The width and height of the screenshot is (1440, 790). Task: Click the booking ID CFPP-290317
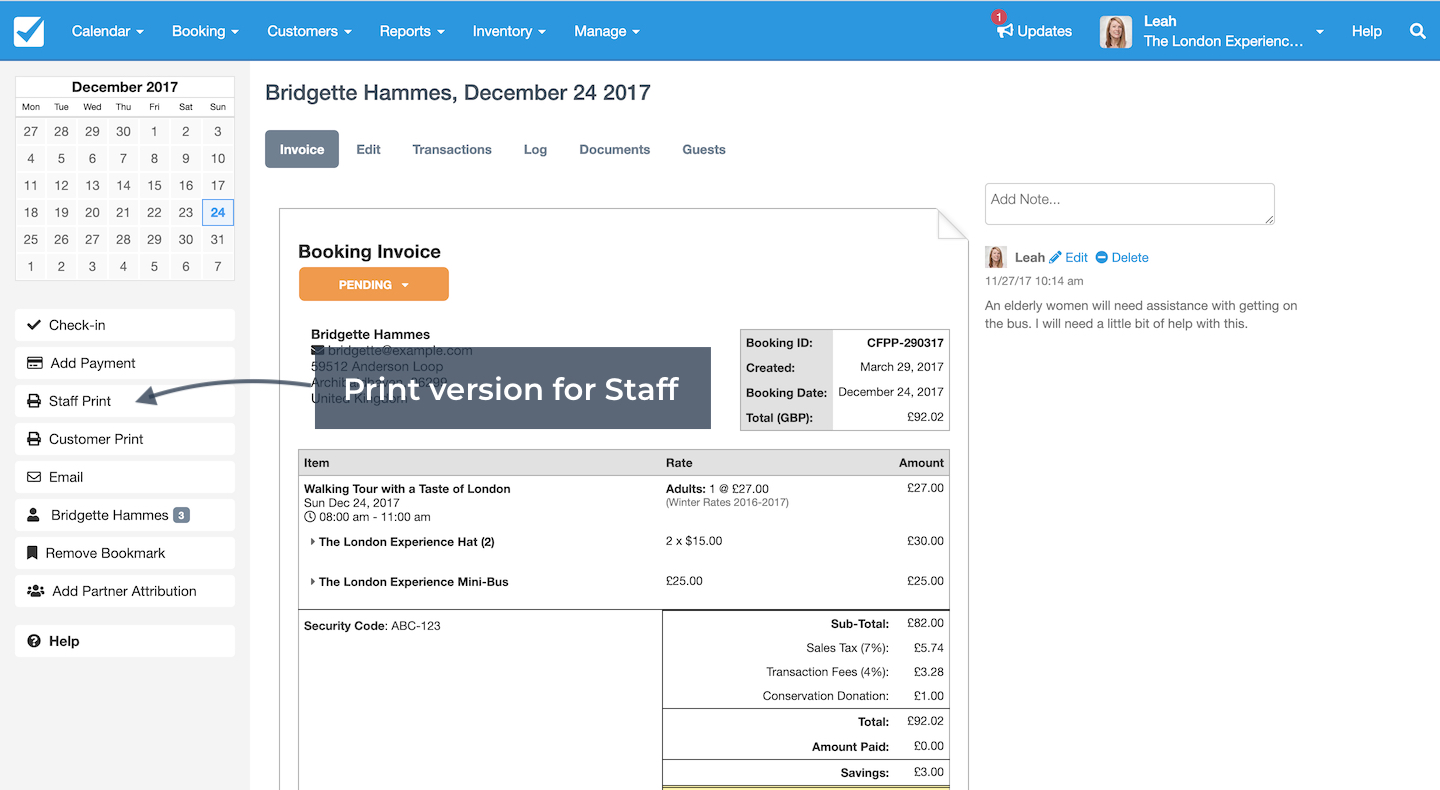coord(905,343)
